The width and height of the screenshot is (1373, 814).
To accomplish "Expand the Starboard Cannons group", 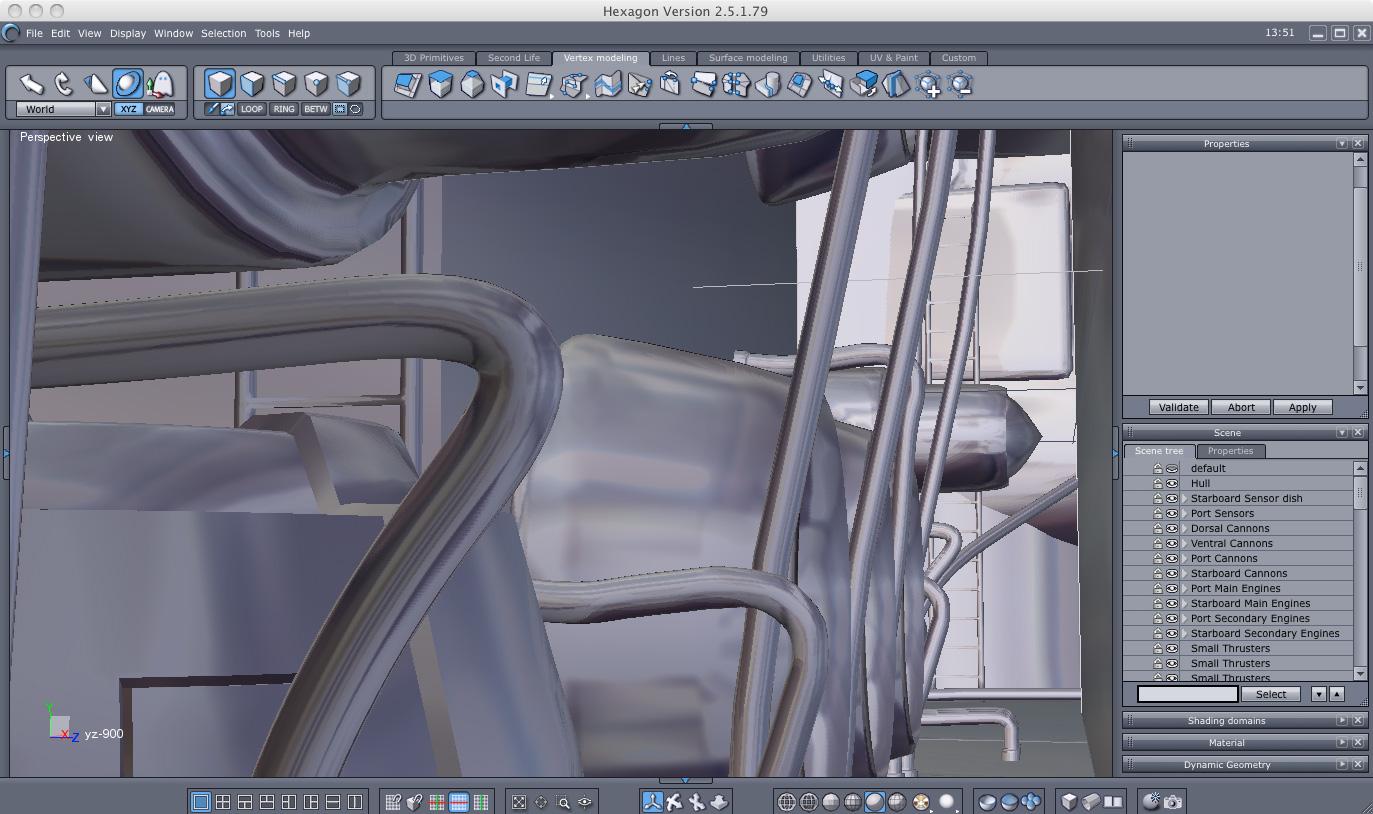I will coord(1185,573).
